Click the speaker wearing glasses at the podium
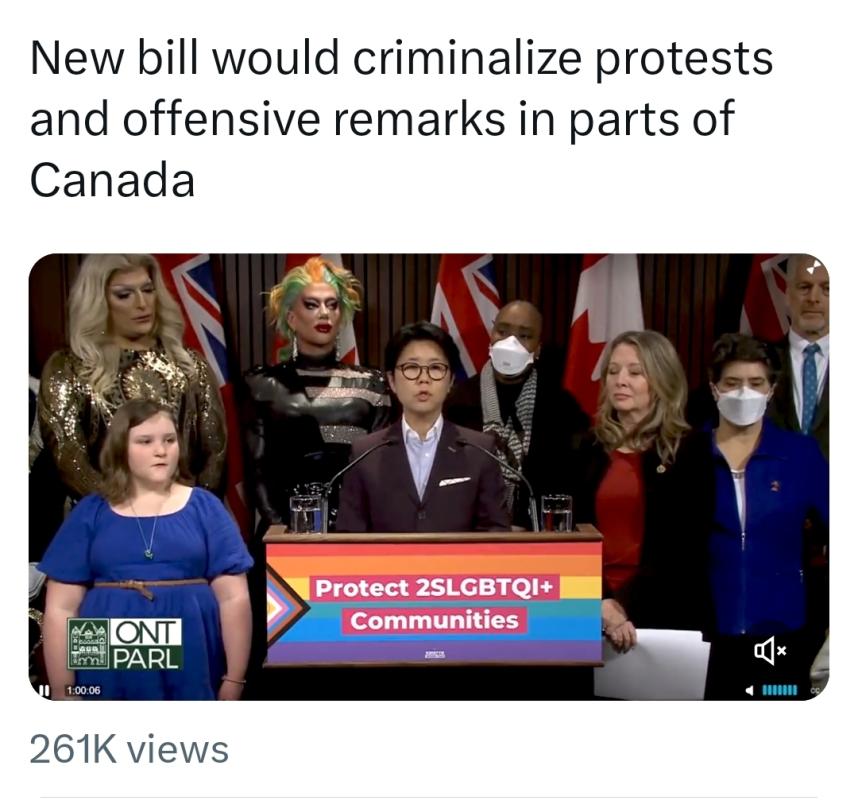 [x=422, y=427]
